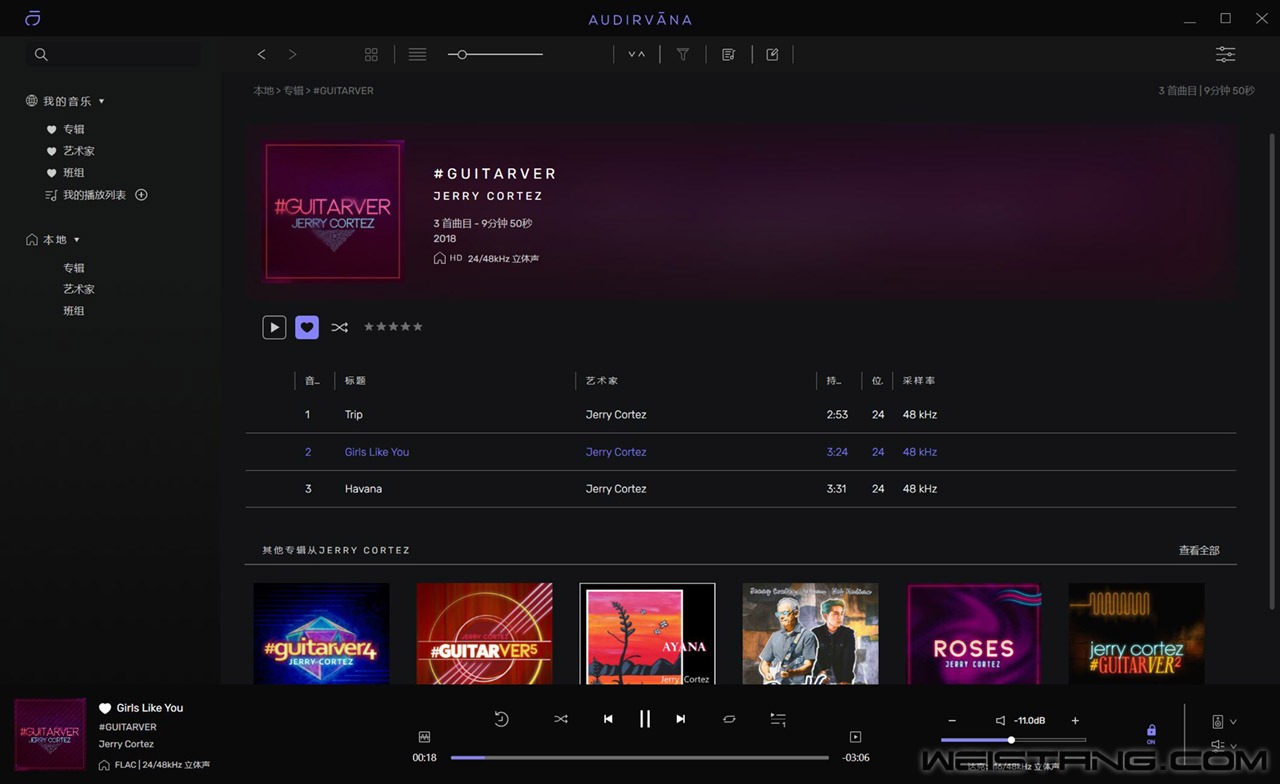Switch to grid view
The width and height of the screenshot is (1280, 784).
coord(371,55)
